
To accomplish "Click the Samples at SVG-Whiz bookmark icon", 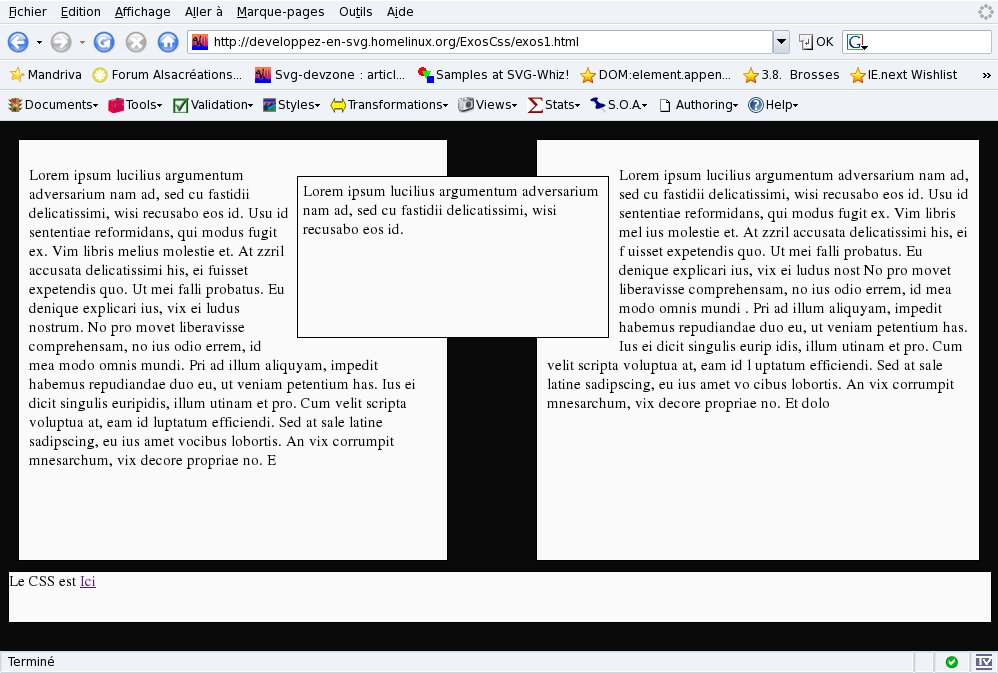I will (x=425, y=74).
